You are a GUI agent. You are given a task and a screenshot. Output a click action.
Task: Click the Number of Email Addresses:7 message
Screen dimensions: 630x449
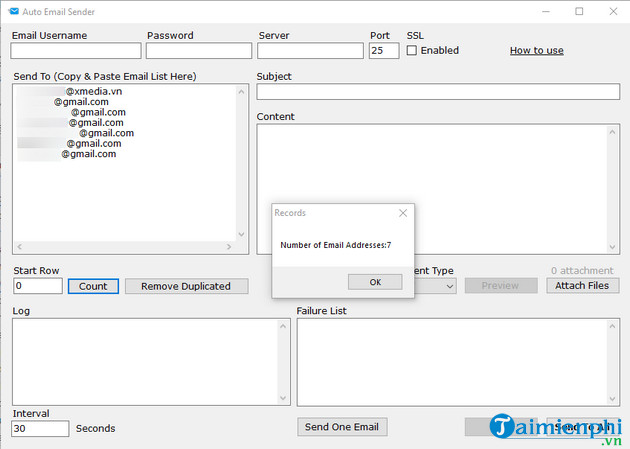pos(335,245)
